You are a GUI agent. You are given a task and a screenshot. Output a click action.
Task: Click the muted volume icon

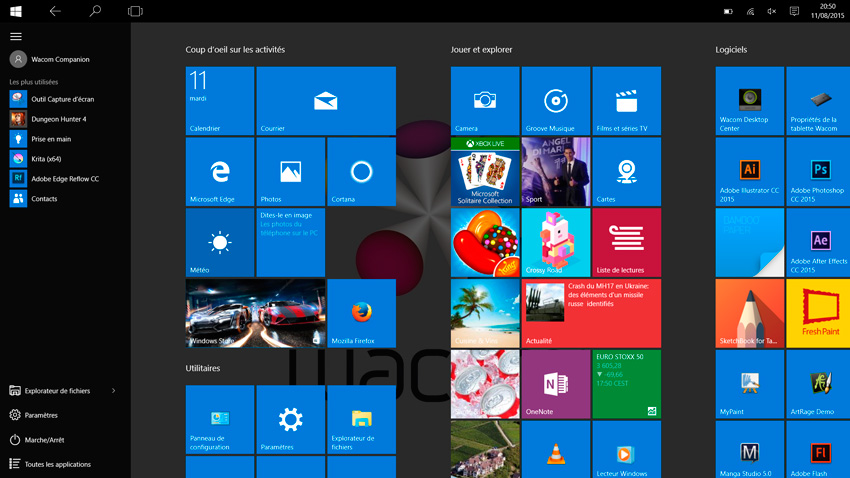(x=771, y=11)
